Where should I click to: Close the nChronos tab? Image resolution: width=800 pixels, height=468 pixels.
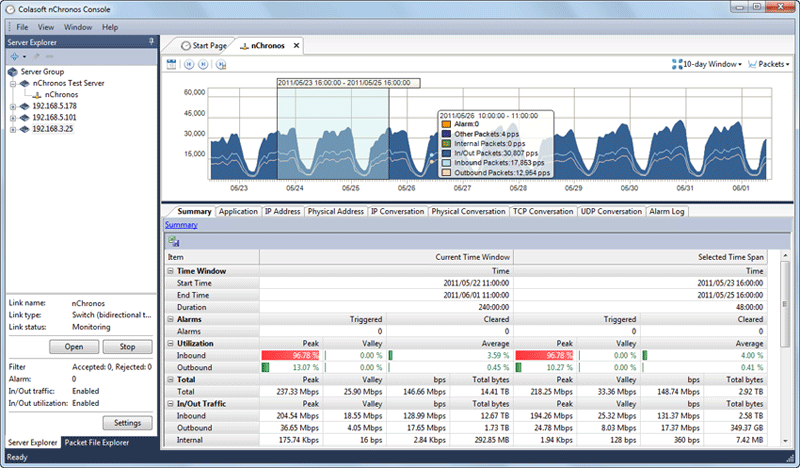[x=295, y=46]
